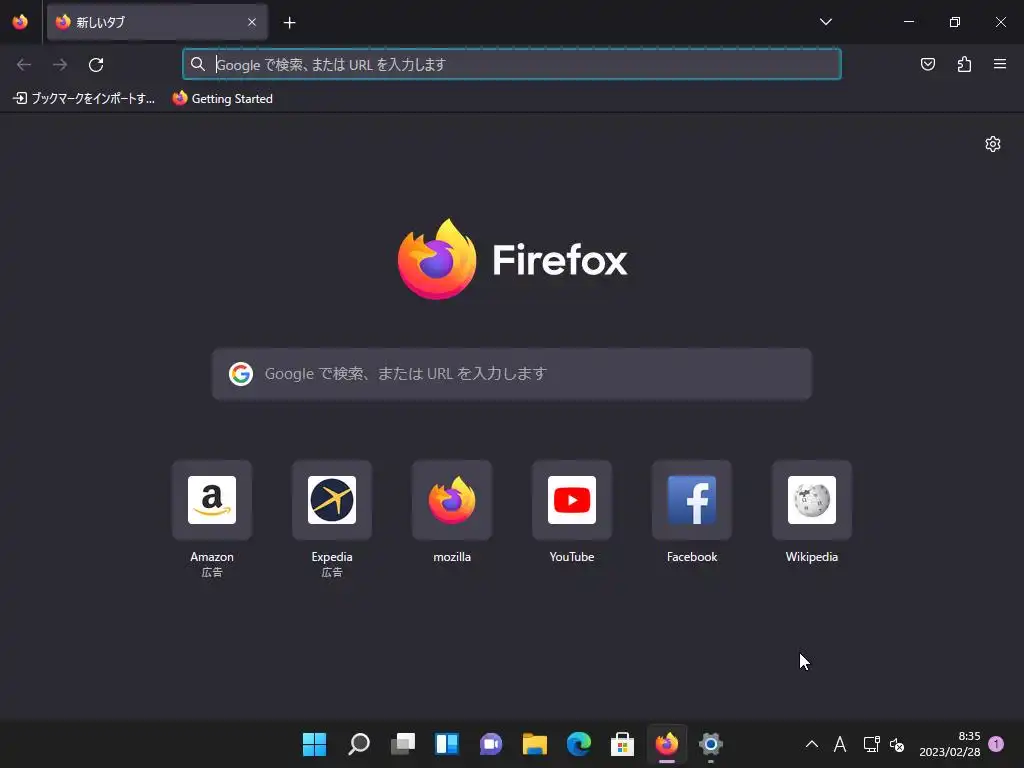
Task: Launch Microsoft Edge from the taskbar
Action: [x=579, y=744]
